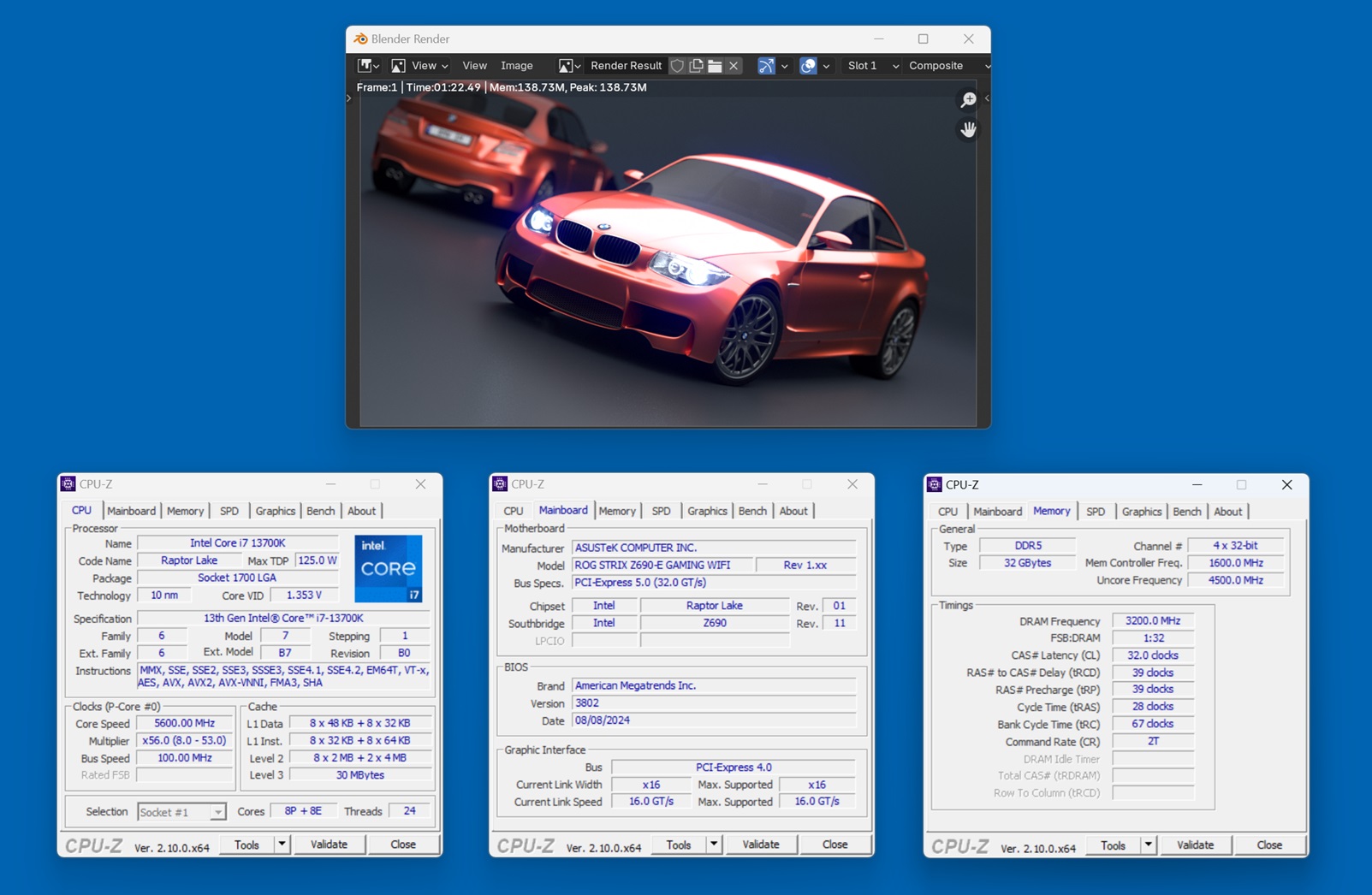Open the Socket #1 selection dropdown
The image size is (1372, 895).
[181, 812]
